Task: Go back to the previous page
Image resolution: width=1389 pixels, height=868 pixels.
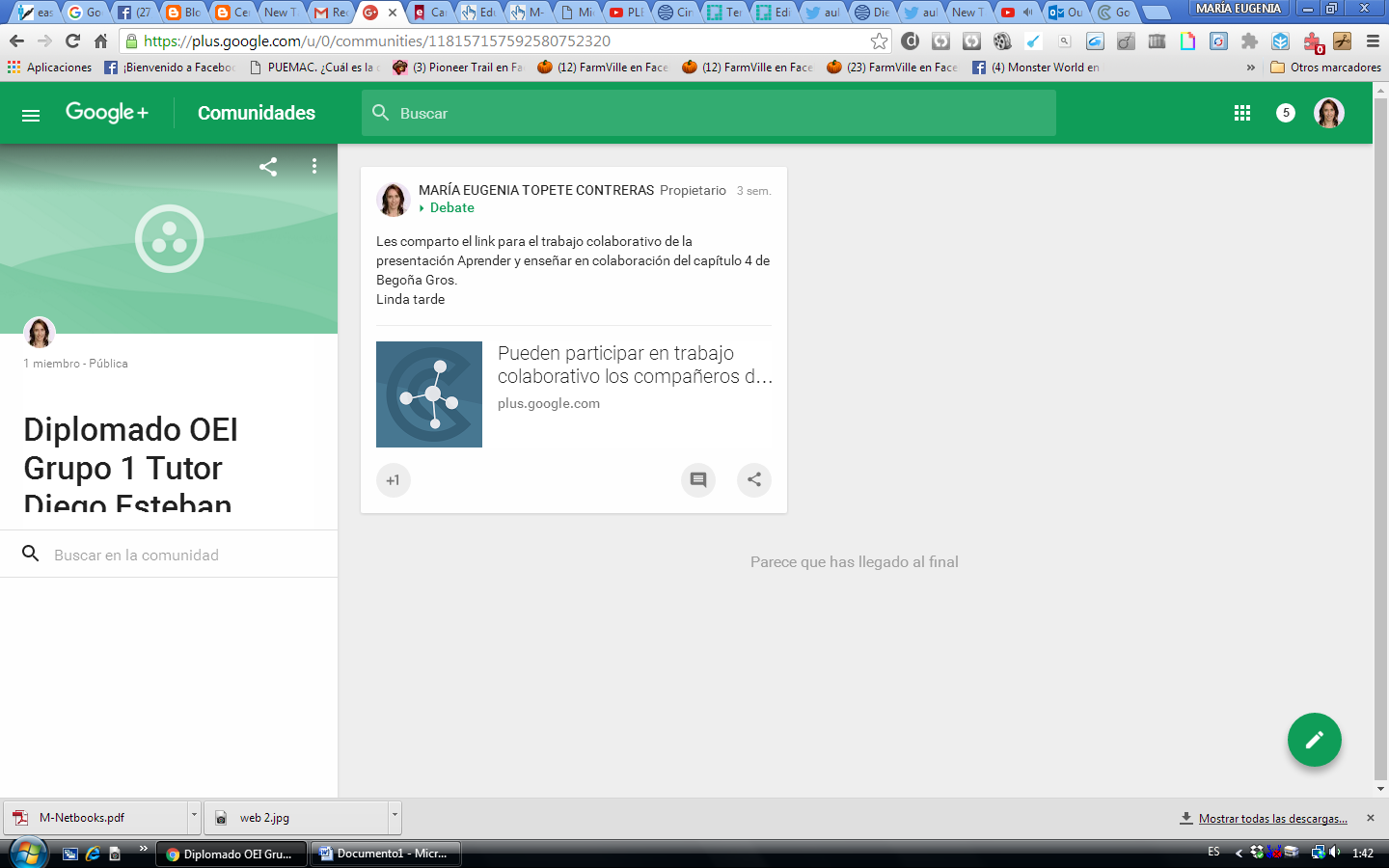Action: pyautogui.click(x=16, y=41)
